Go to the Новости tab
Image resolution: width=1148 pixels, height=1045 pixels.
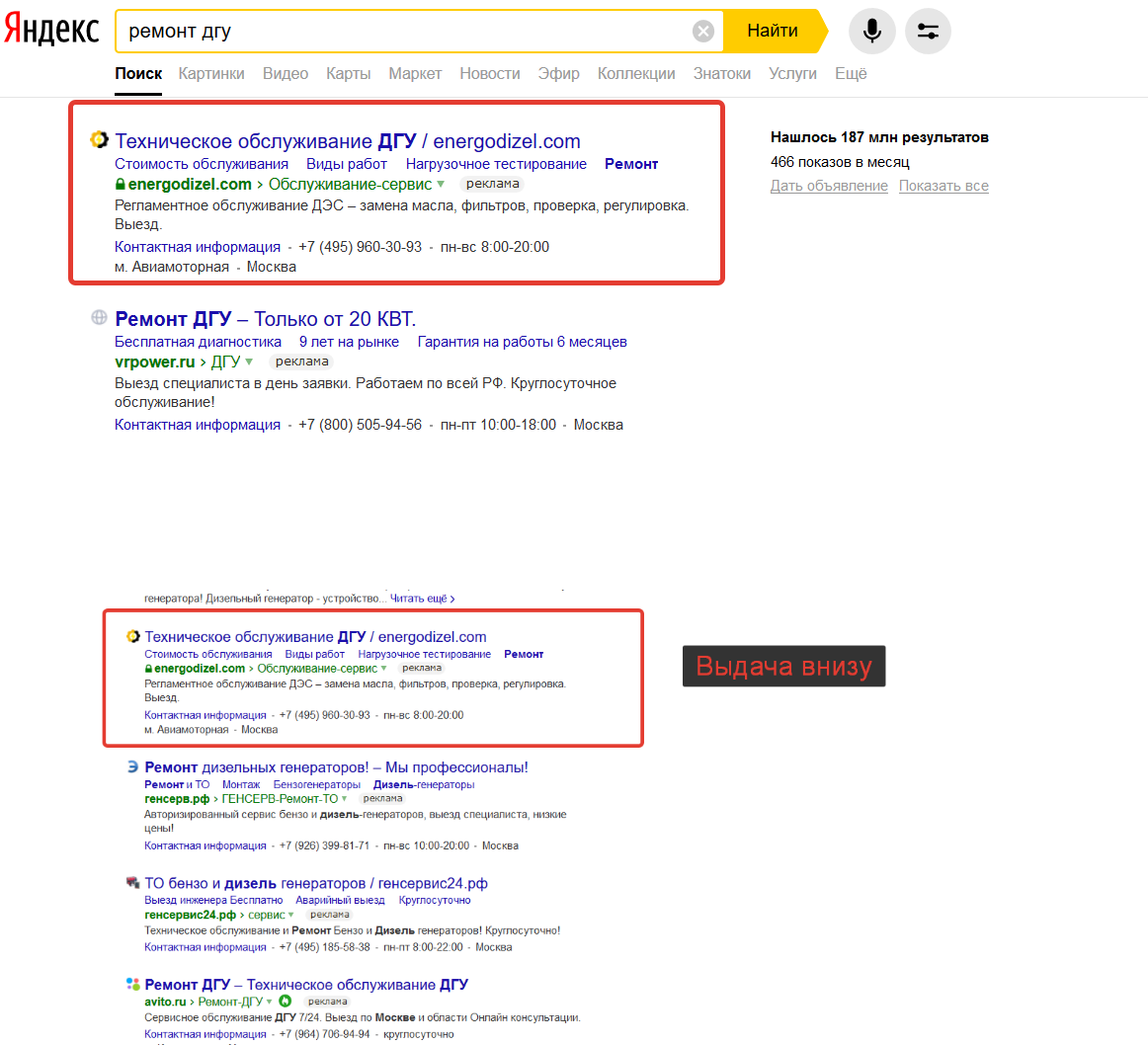tap(490, 73)
